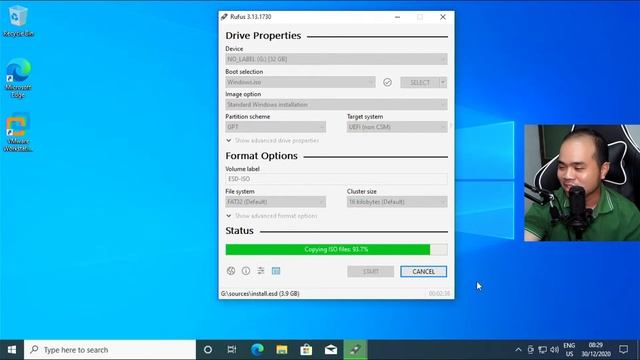Click the START button
The image size is (640, 360).
point(371,271)
